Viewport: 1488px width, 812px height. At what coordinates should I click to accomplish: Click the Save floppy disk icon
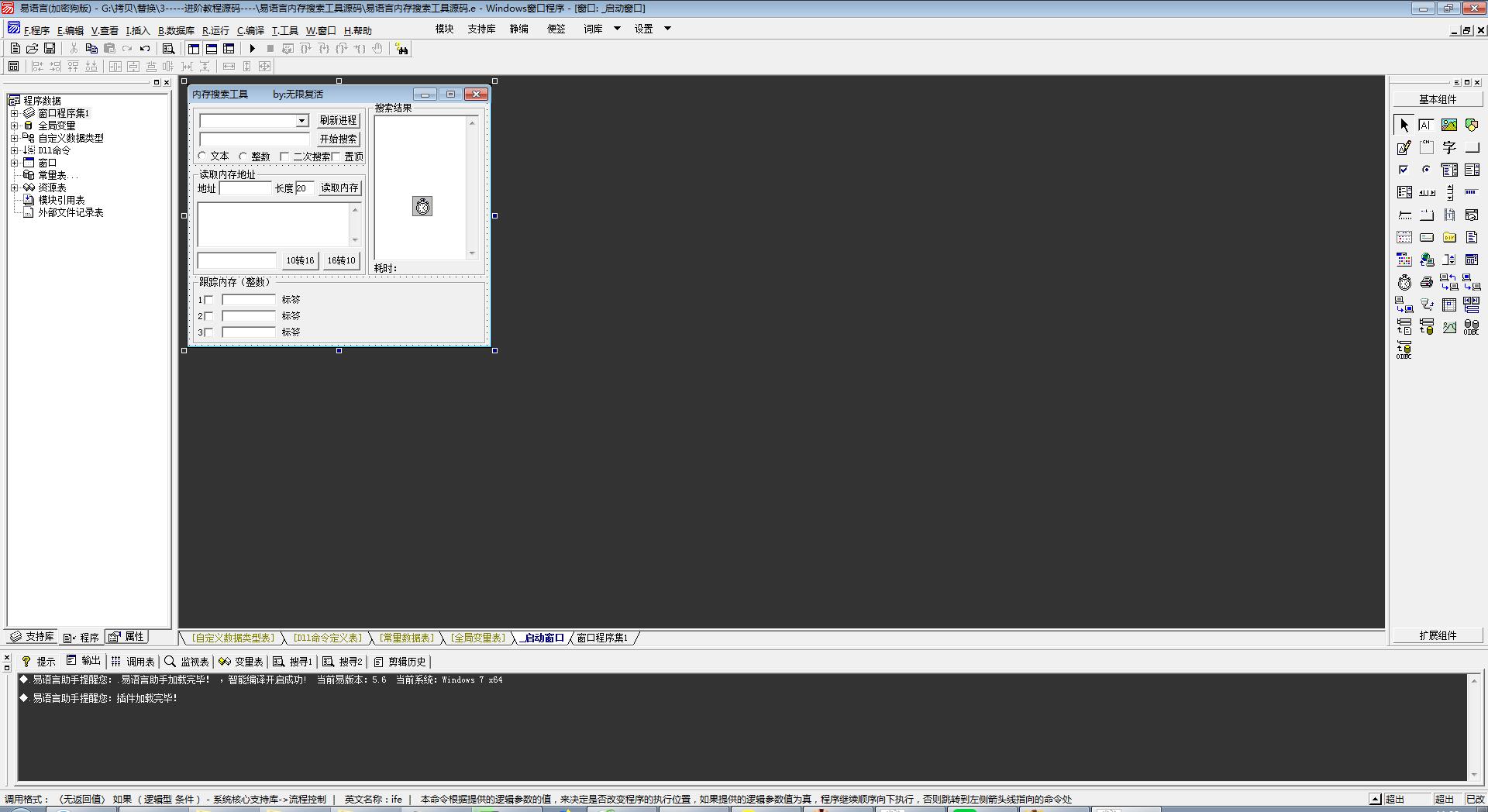click(x=50, y=49)
